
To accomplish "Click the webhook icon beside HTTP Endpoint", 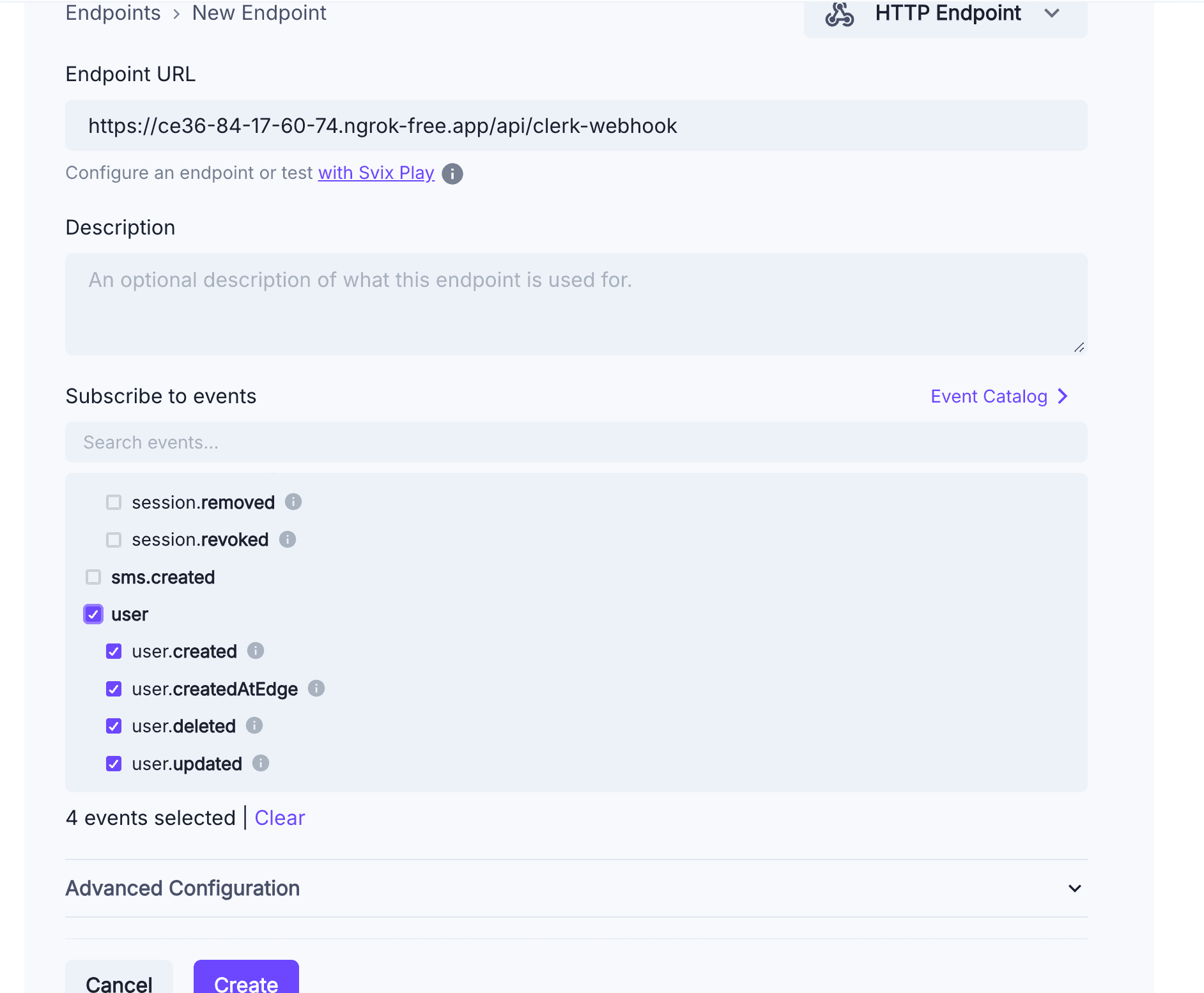I will [x=839, y=13].
